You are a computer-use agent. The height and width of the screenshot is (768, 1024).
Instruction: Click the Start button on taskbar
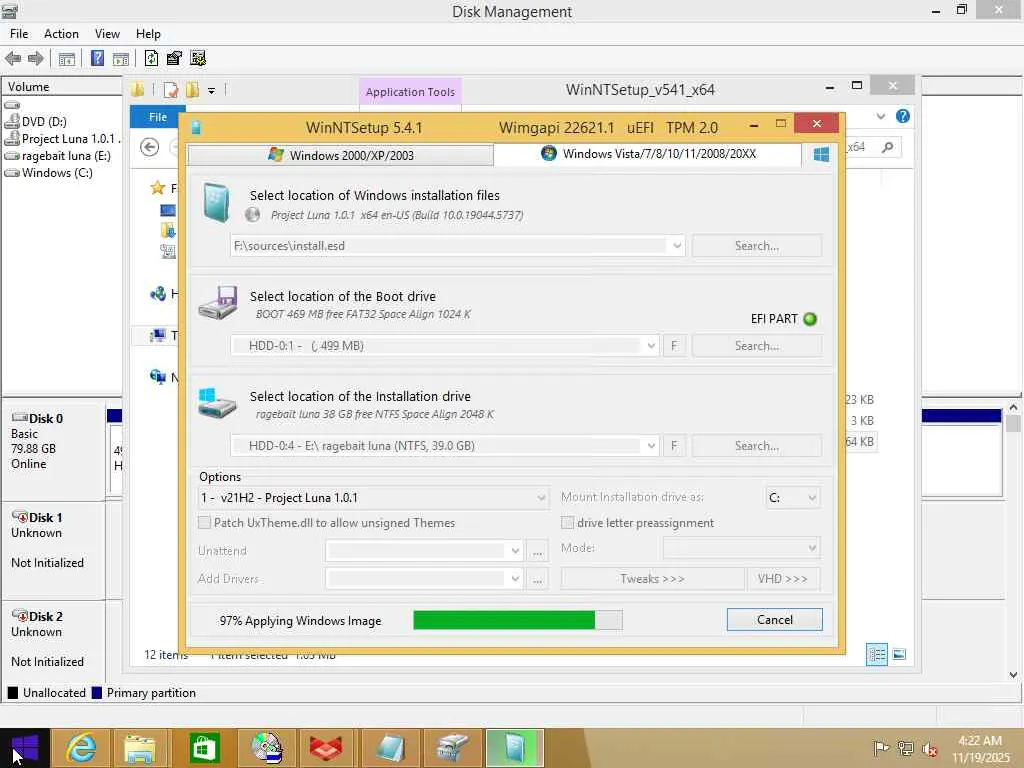tap(25, 748)
